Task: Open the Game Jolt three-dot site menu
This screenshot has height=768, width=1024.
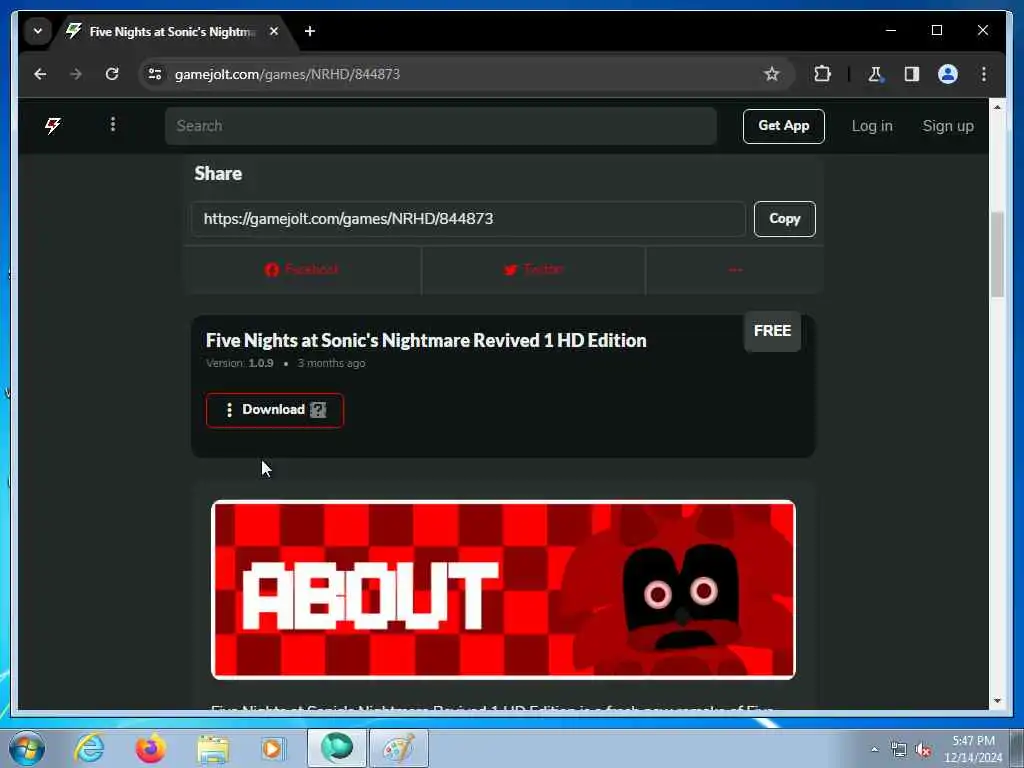Action: (113, 124)
